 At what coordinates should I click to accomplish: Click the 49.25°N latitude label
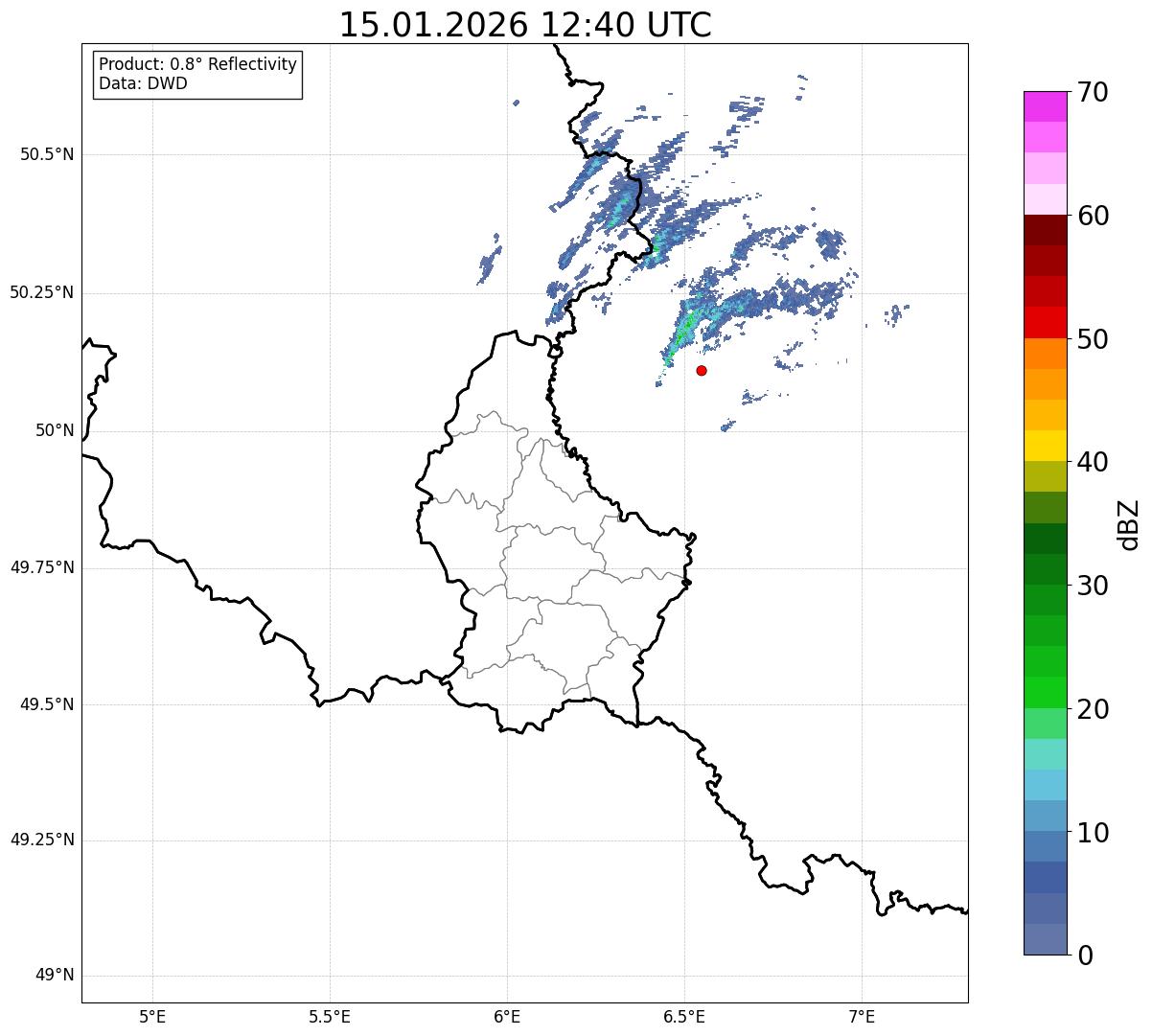42,840
